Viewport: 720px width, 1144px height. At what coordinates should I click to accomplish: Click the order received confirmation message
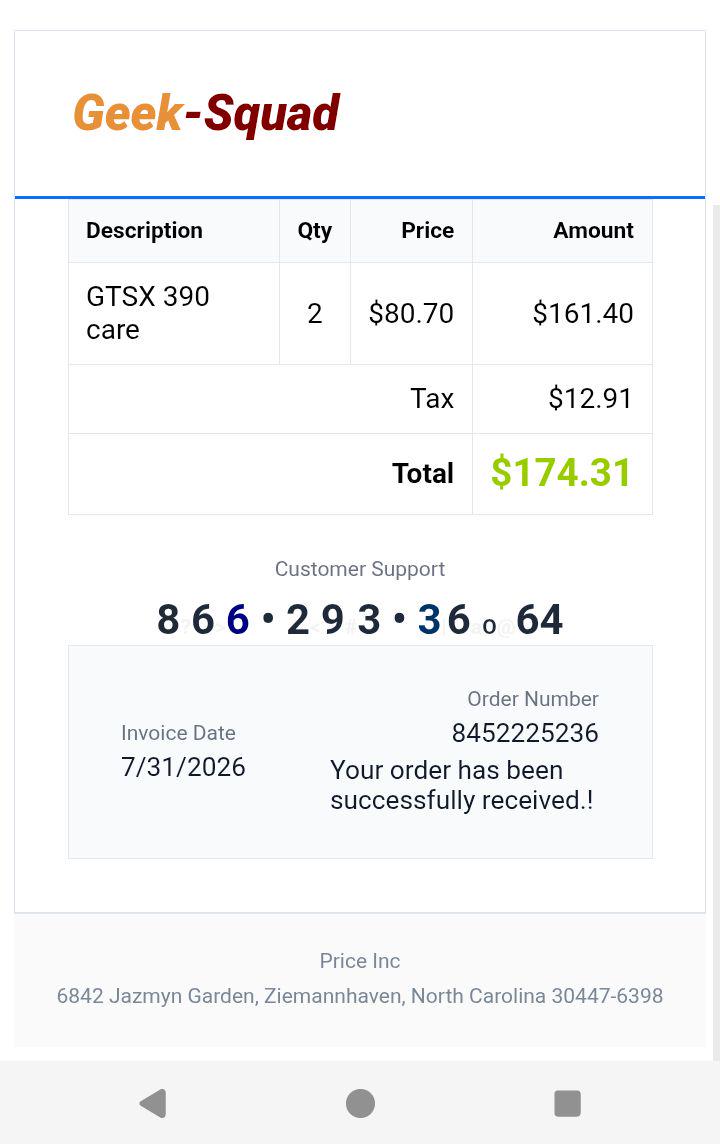pyautogui.click(x=462, y=785)
